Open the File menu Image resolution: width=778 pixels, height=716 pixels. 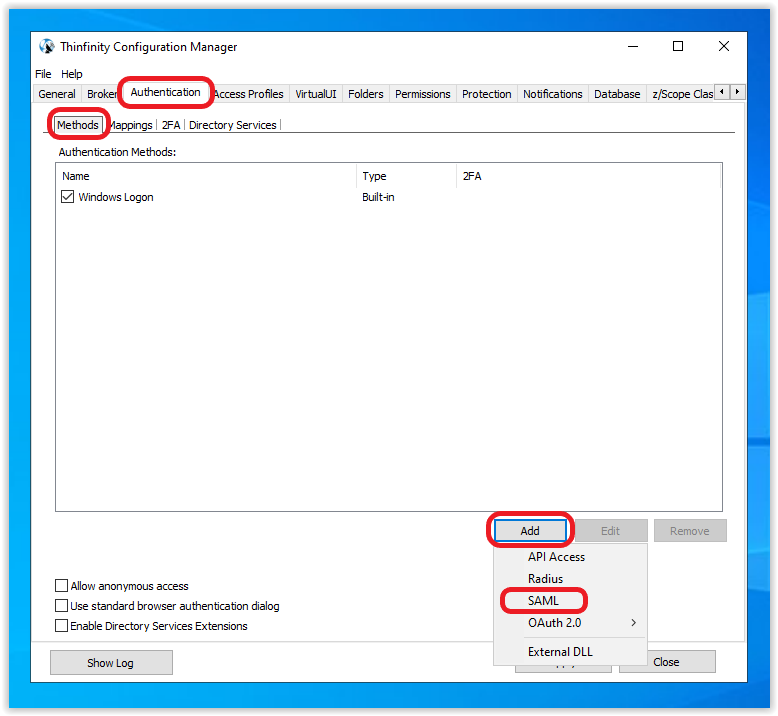(43, 74)
